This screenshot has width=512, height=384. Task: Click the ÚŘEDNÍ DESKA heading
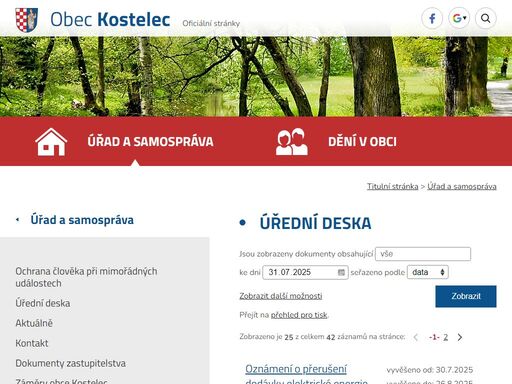pyautogui.click(x=315, y=223)
